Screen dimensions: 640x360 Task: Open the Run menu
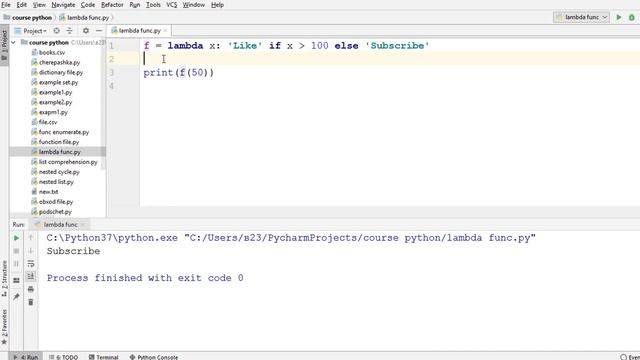point(135,5)
